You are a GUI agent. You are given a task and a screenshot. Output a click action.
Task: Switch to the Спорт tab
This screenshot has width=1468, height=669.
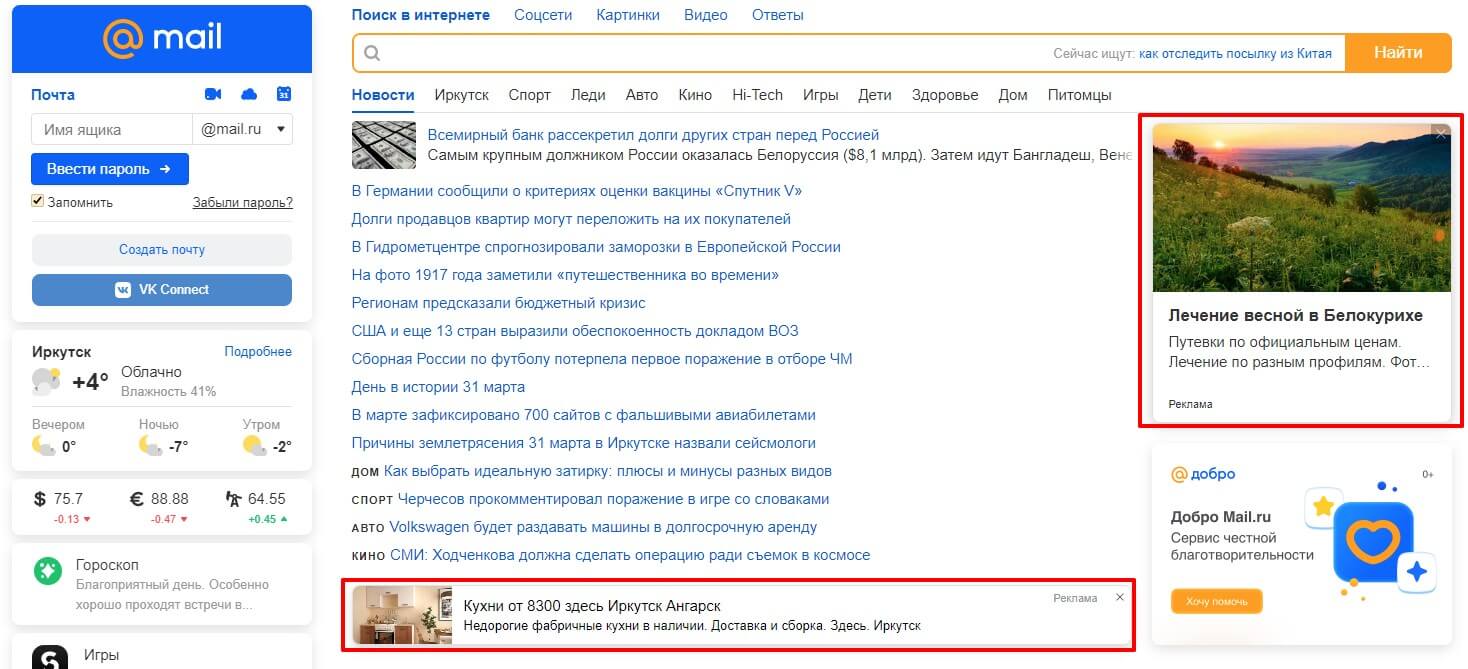[529, 94]
